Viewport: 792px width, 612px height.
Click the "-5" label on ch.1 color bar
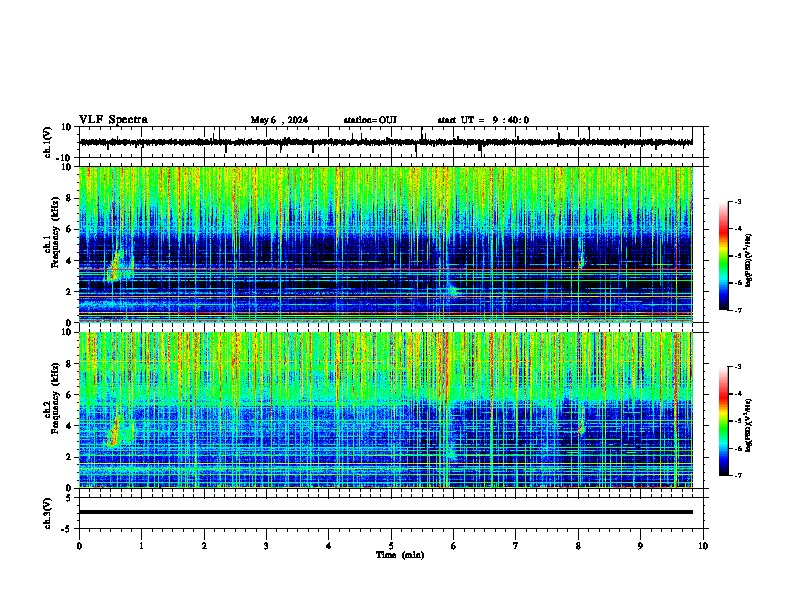(737, 256)
